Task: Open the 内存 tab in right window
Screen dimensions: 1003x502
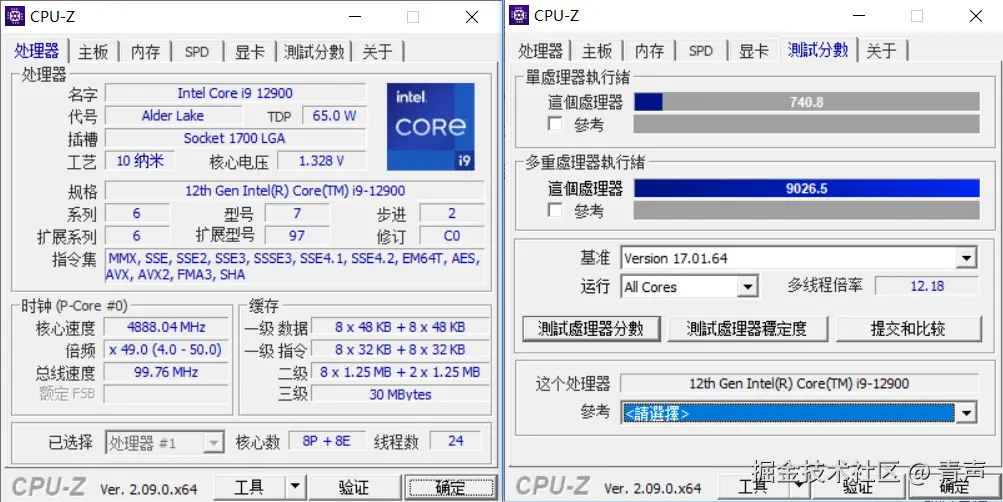Action: coord(650,51)
